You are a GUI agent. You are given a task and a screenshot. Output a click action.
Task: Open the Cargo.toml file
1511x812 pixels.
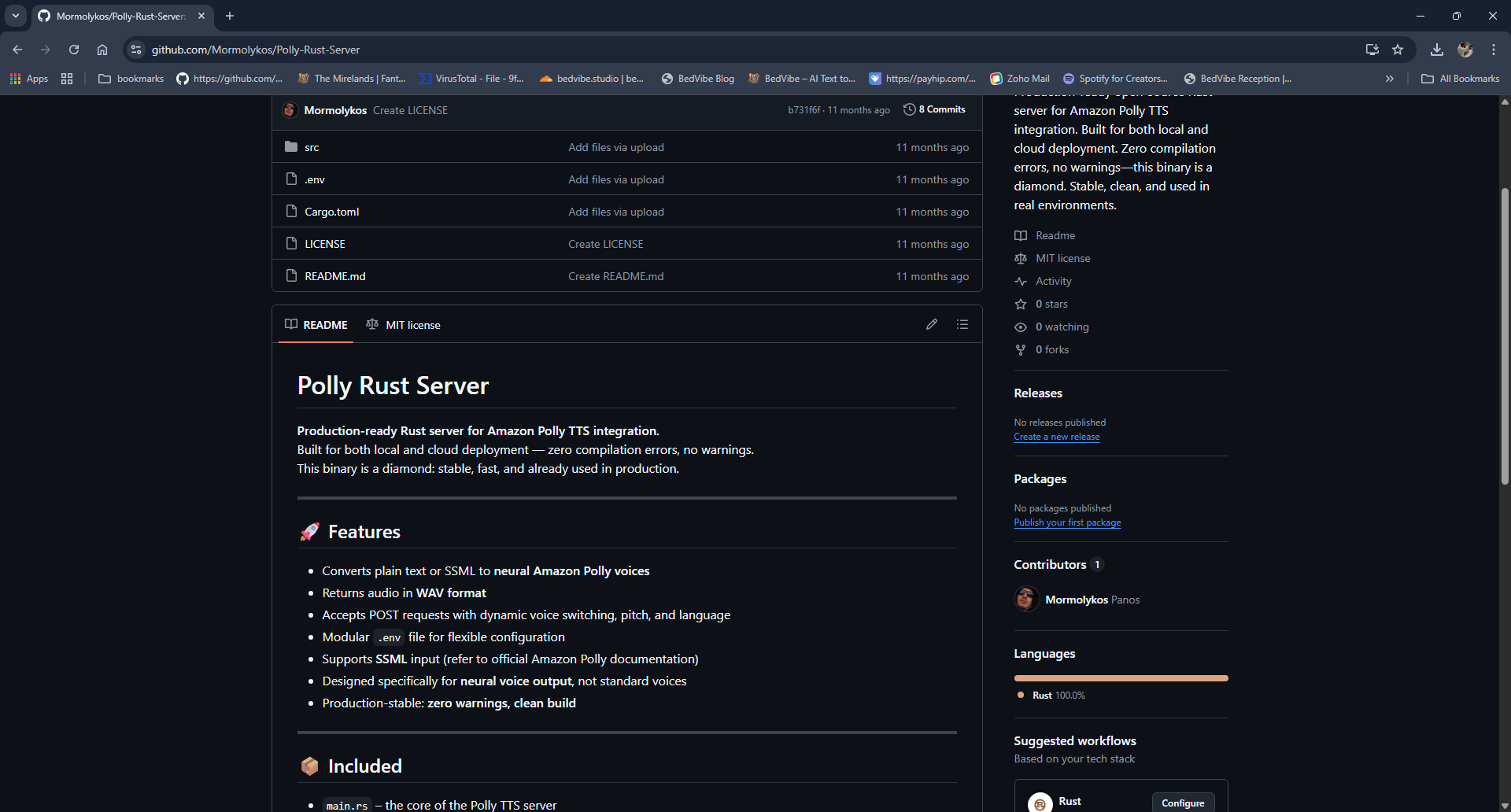coord(332,212)
